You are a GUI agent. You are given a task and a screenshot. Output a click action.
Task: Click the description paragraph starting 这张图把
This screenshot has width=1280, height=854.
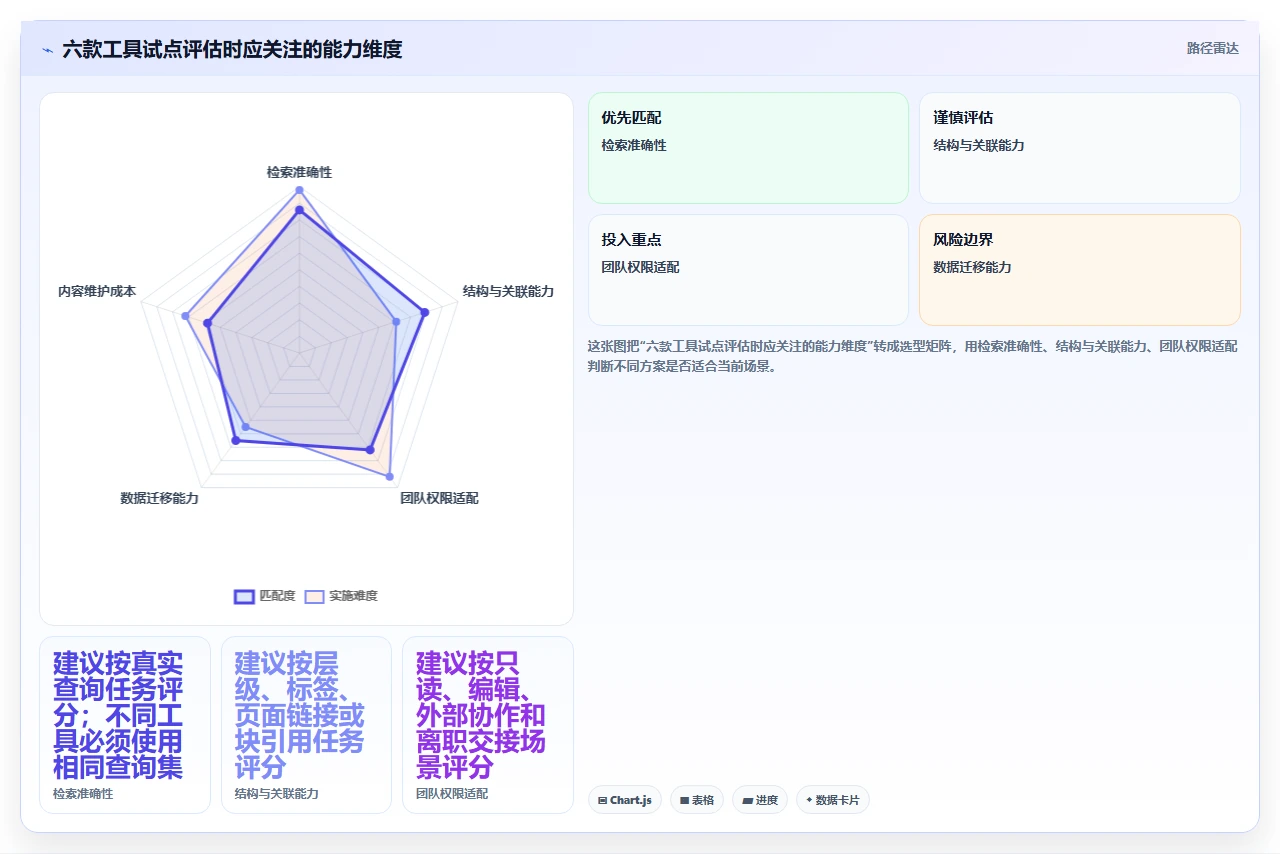pos(912,356)
